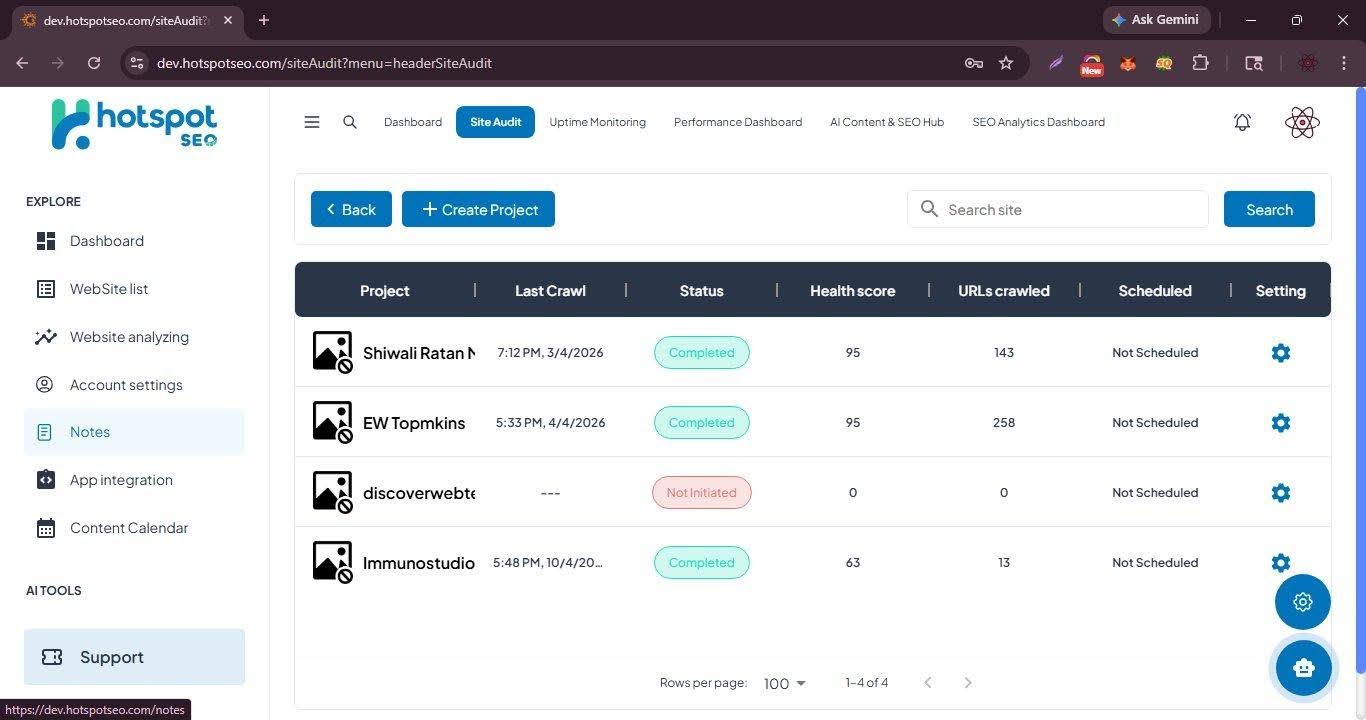Open WebSite list in sidebar
Image resolution: width=1366 pixels, height=720 pixels.
tap(134, 289)
